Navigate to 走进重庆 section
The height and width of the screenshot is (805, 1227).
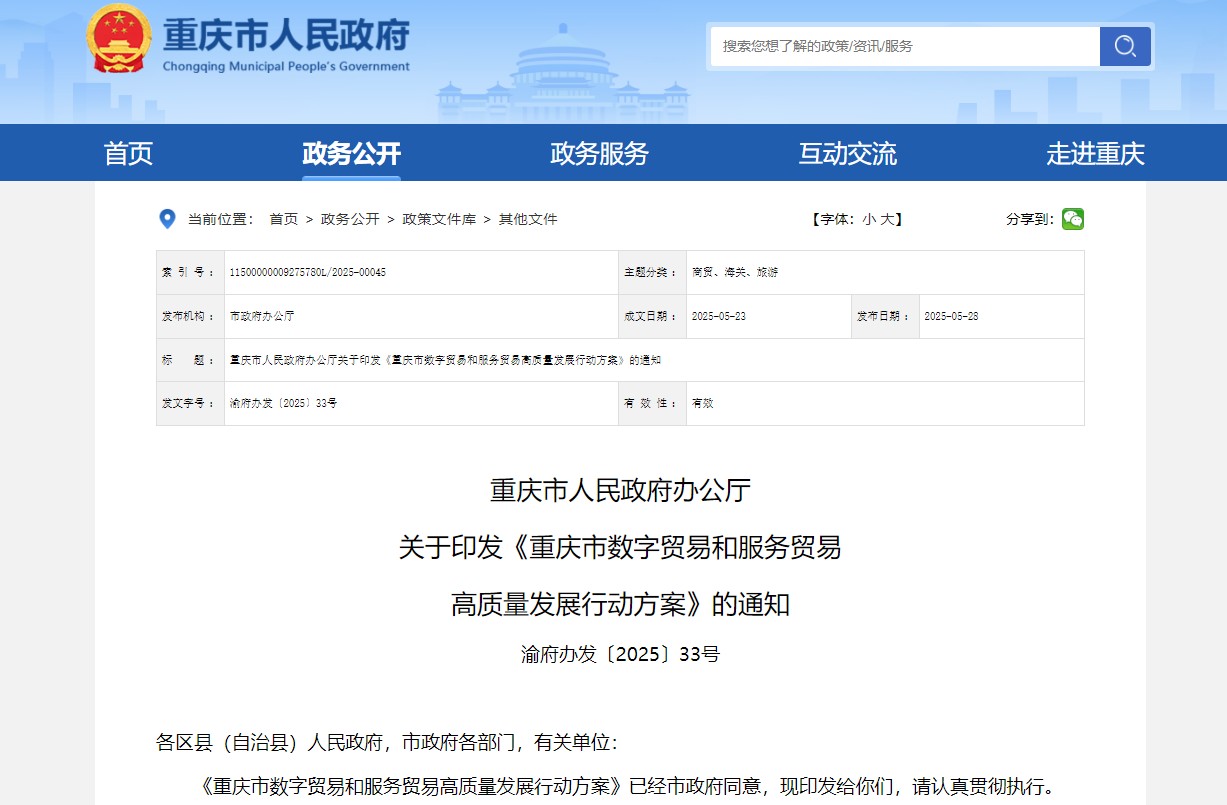click(x=1095, y=154)
